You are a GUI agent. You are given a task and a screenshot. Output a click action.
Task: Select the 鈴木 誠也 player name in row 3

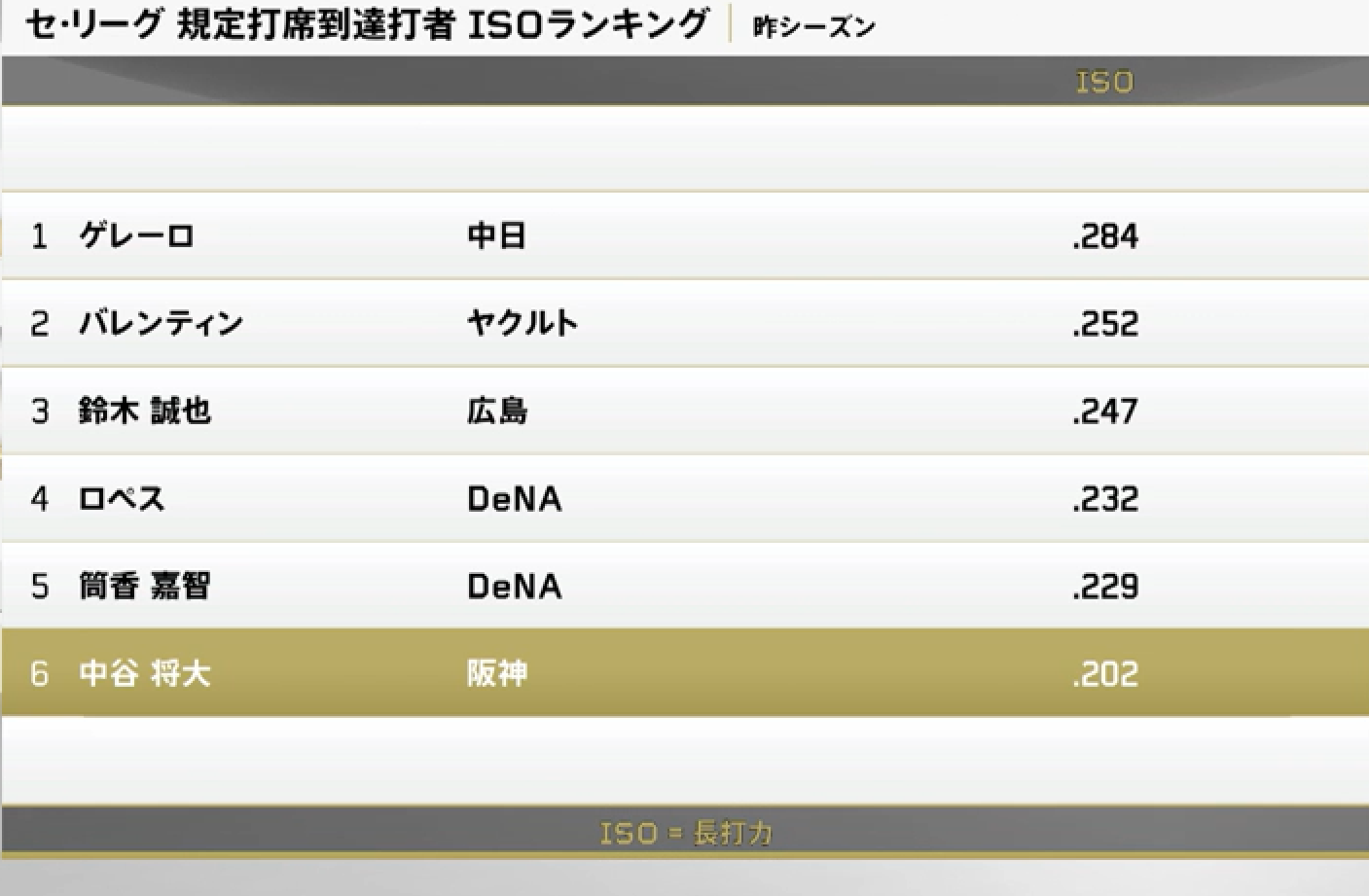click(145, 411)
